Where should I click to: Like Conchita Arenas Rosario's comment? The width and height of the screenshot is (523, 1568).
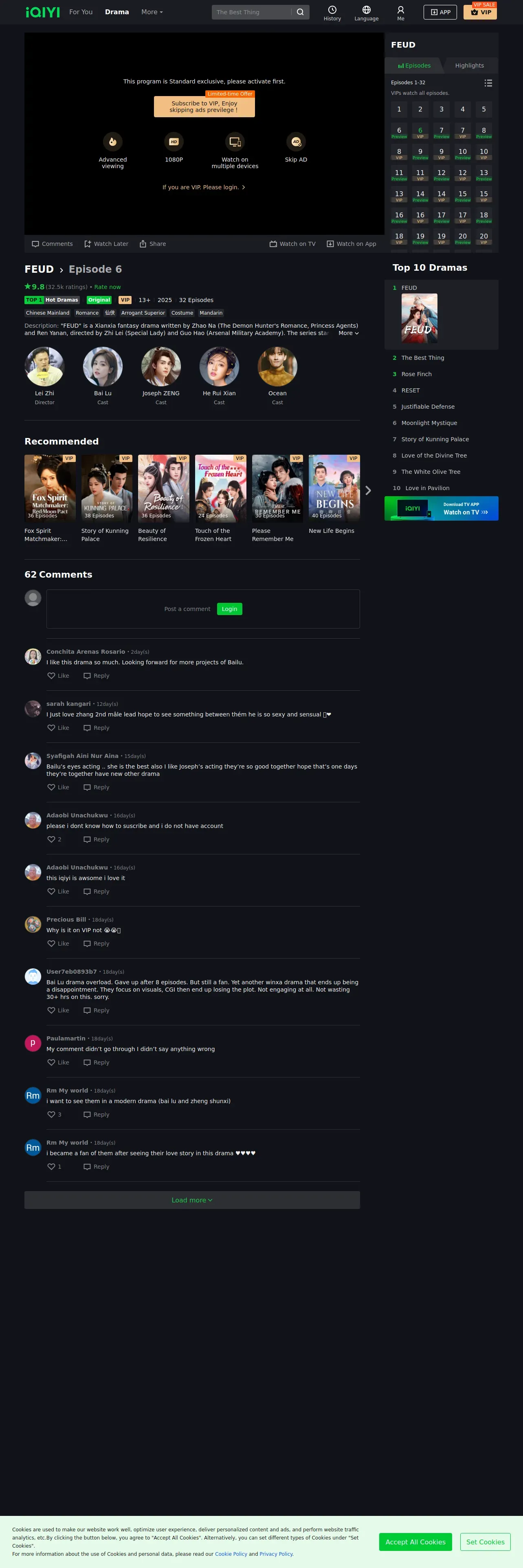[51, 676]
